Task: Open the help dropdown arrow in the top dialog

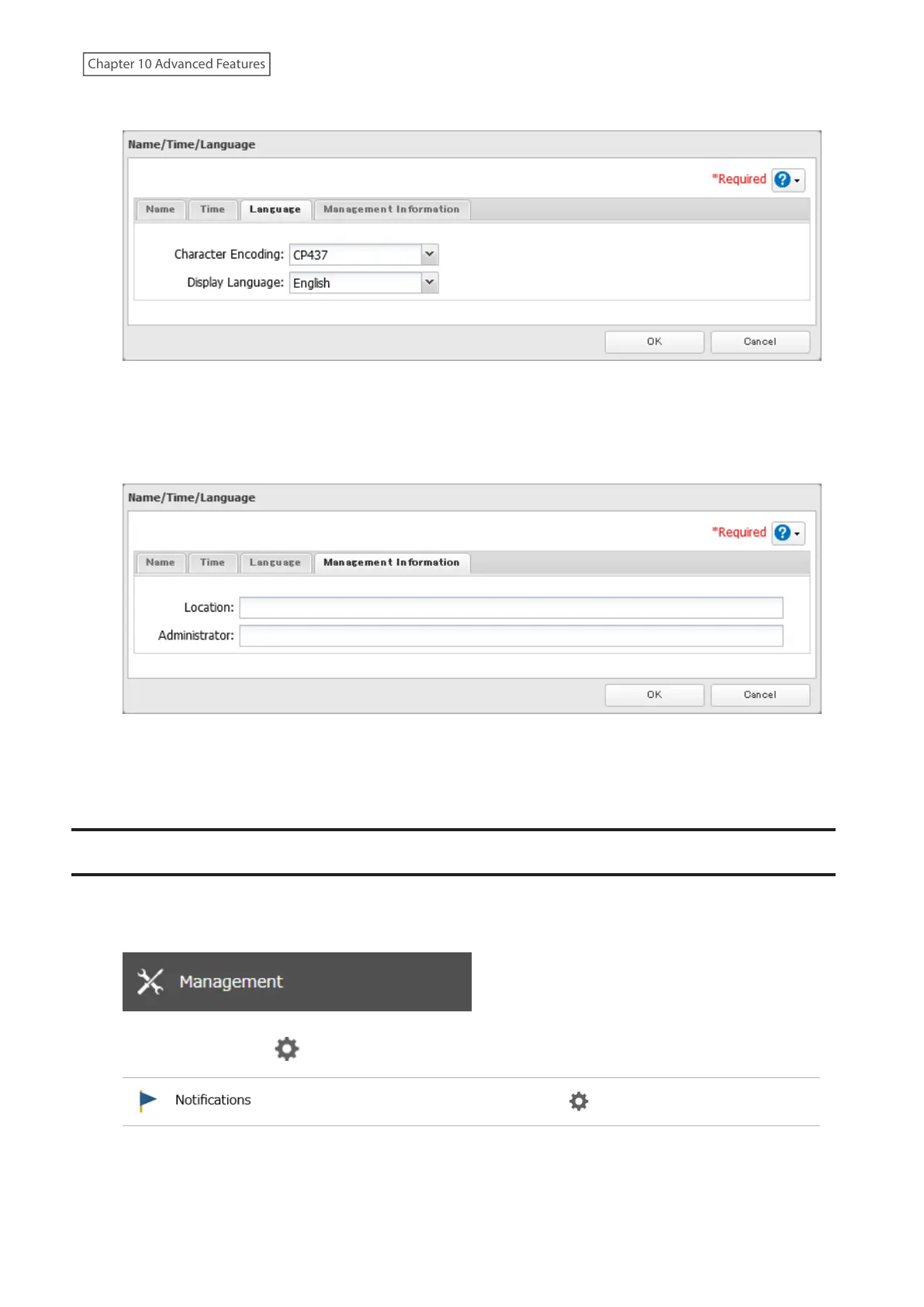Action: (798, 181)
